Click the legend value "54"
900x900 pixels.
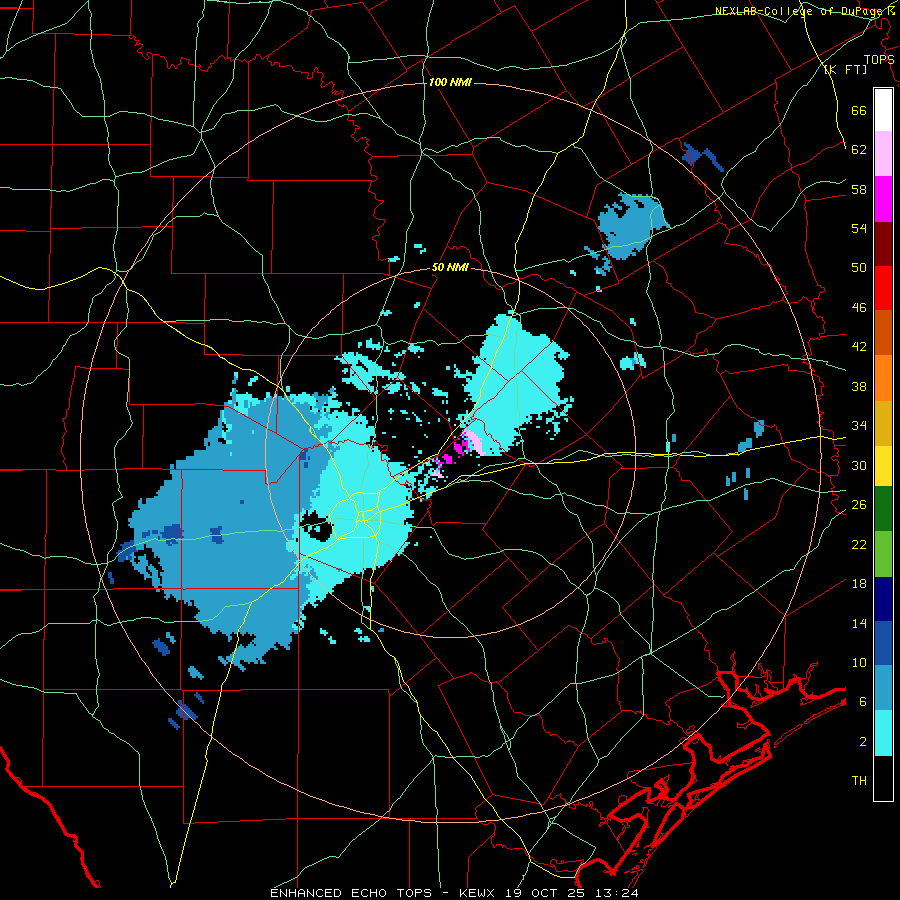859,228
